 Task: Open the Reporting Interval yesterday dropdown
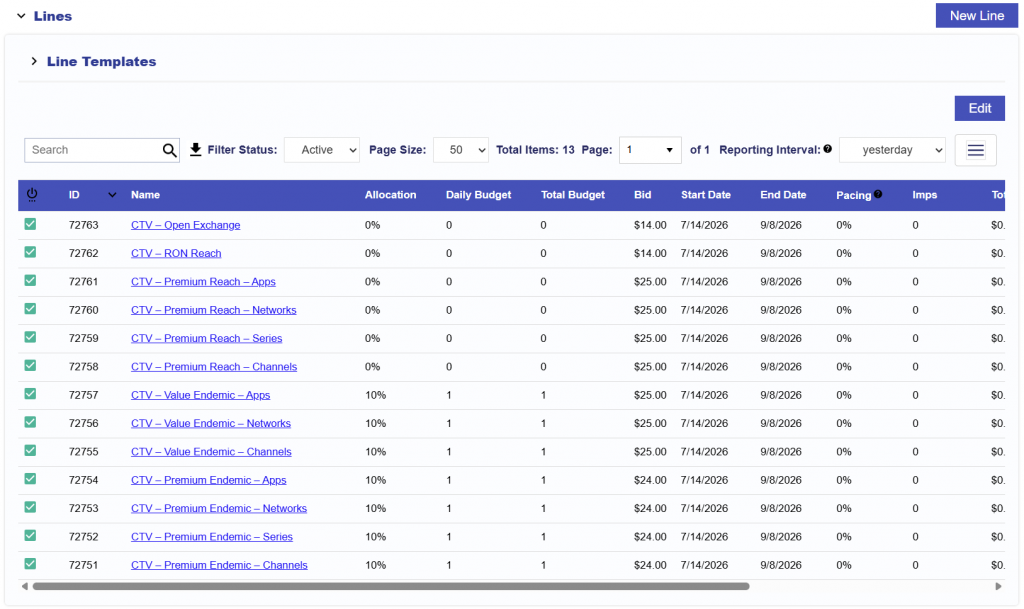(x=892, y=150)
